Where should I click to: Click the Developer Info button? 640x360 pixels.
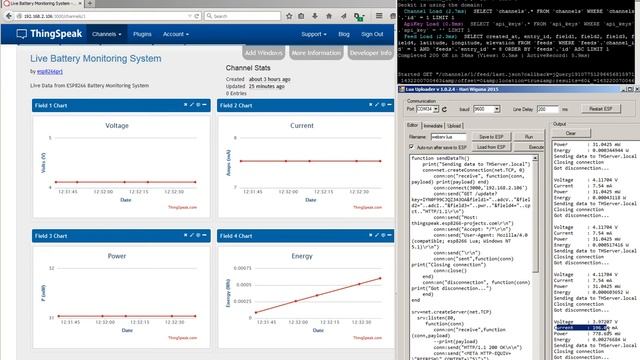[x=371, y=53]
